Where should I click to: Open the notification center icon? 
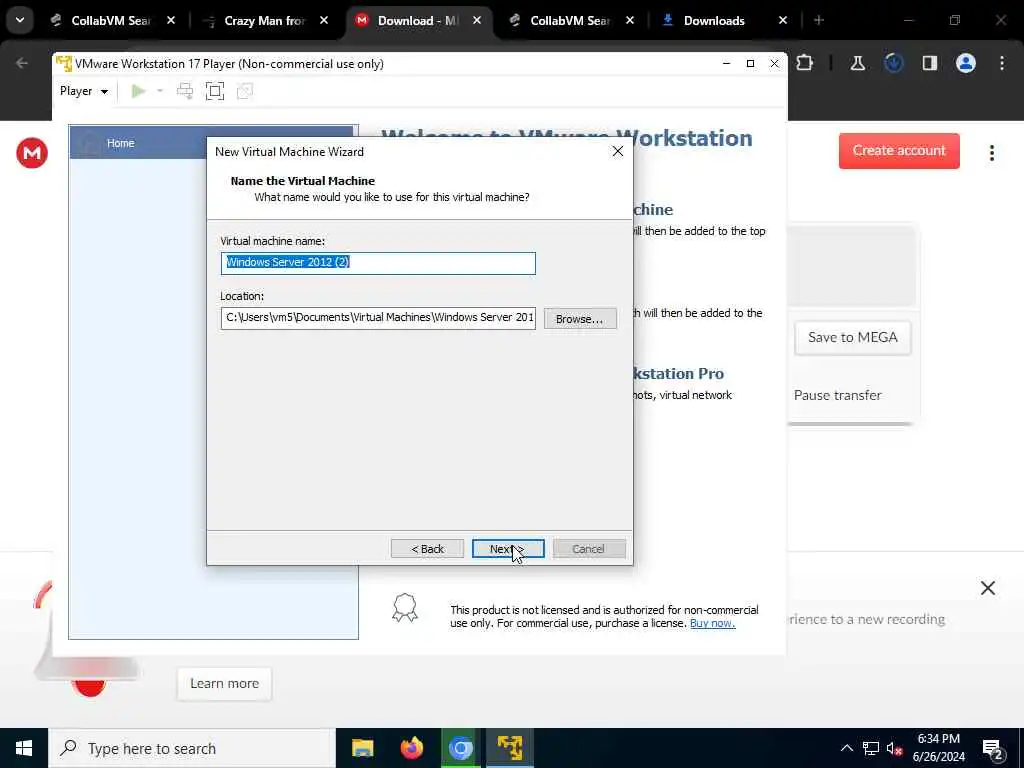(x=992, y=750)
